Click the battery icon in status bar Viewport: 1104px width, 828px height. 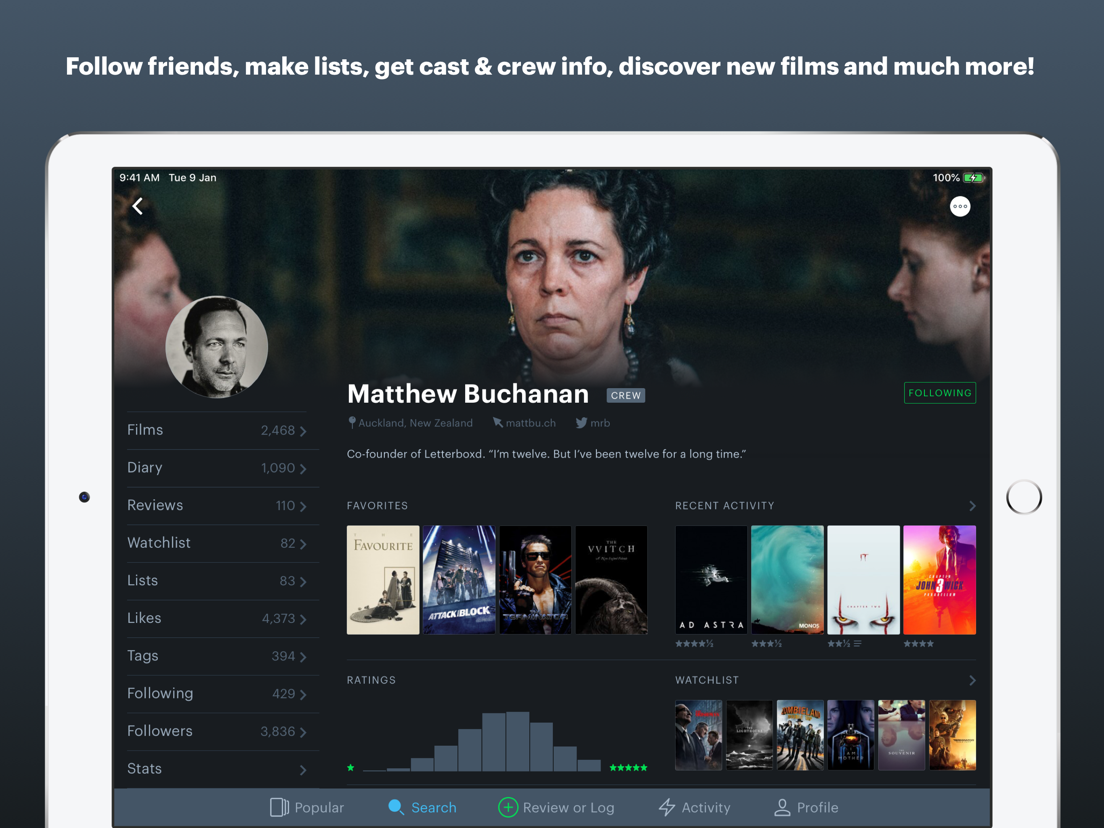pyautogui.click(x=974, y=177)
